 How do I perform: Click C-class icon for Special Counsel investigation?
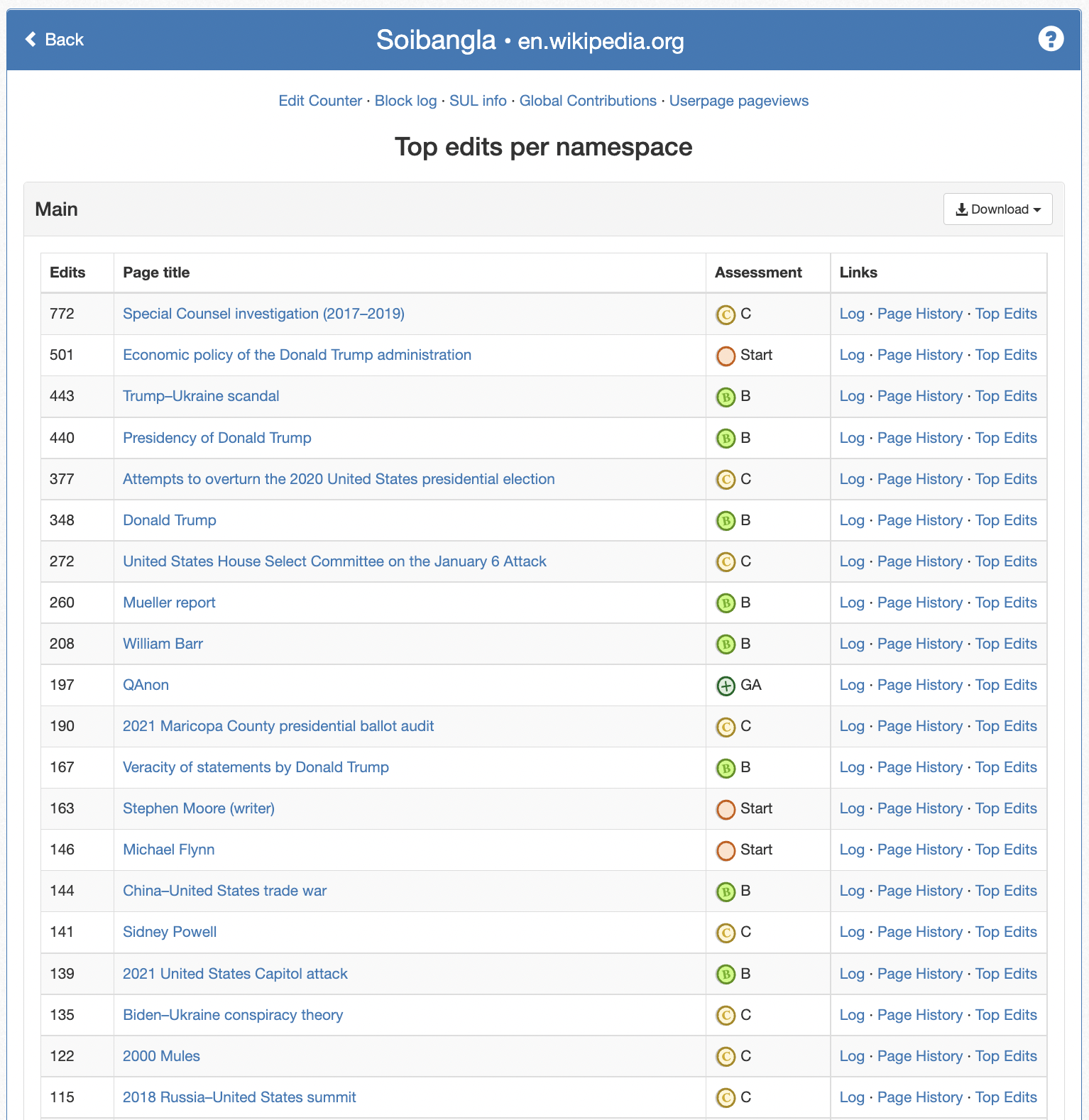726,314
